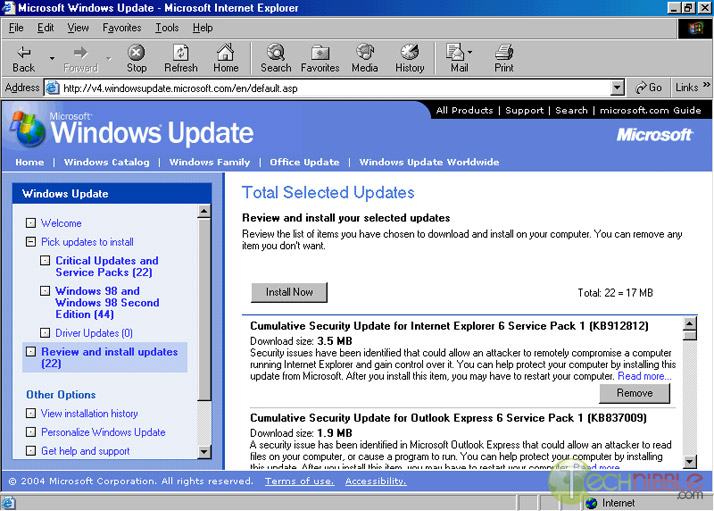The width and height of the screenshot is (714, 511).
Task: Open the Search link in top black bar
Action: point(571,110)
